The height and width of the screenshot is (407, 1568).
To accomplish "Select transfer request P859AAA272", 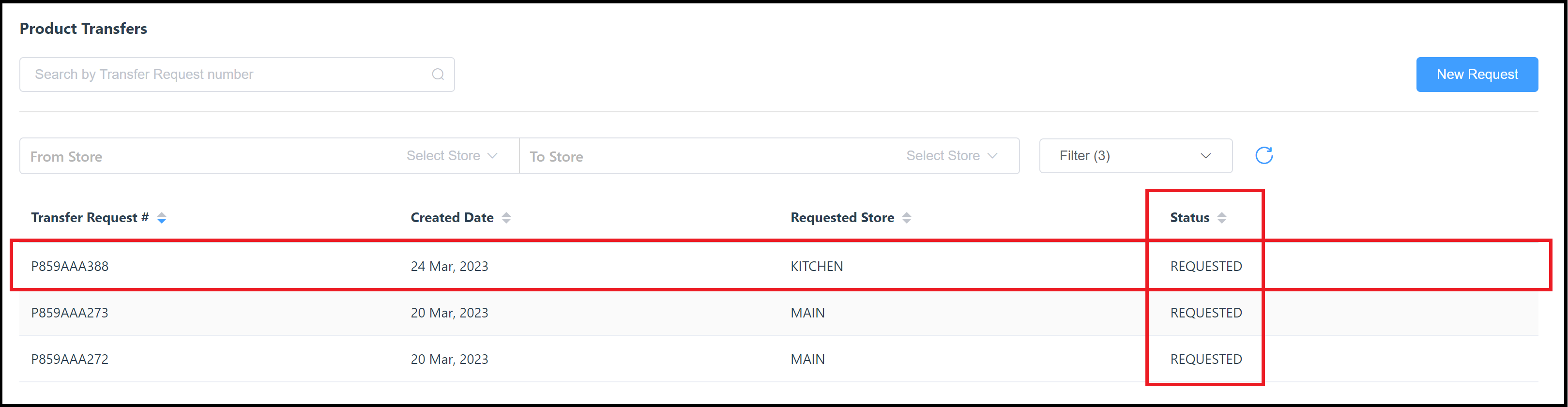I will pyautogui.click(x=70, y=359).
